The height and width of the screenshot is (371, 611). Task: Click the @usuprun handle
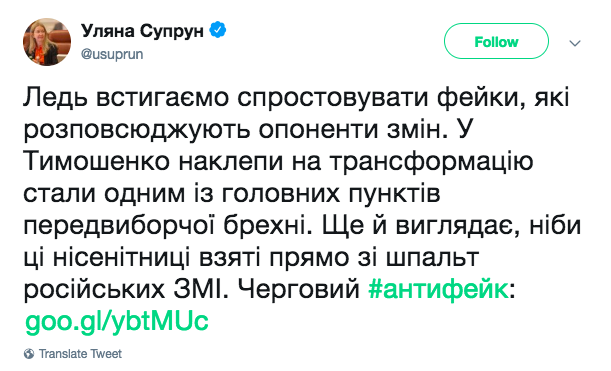112,54
